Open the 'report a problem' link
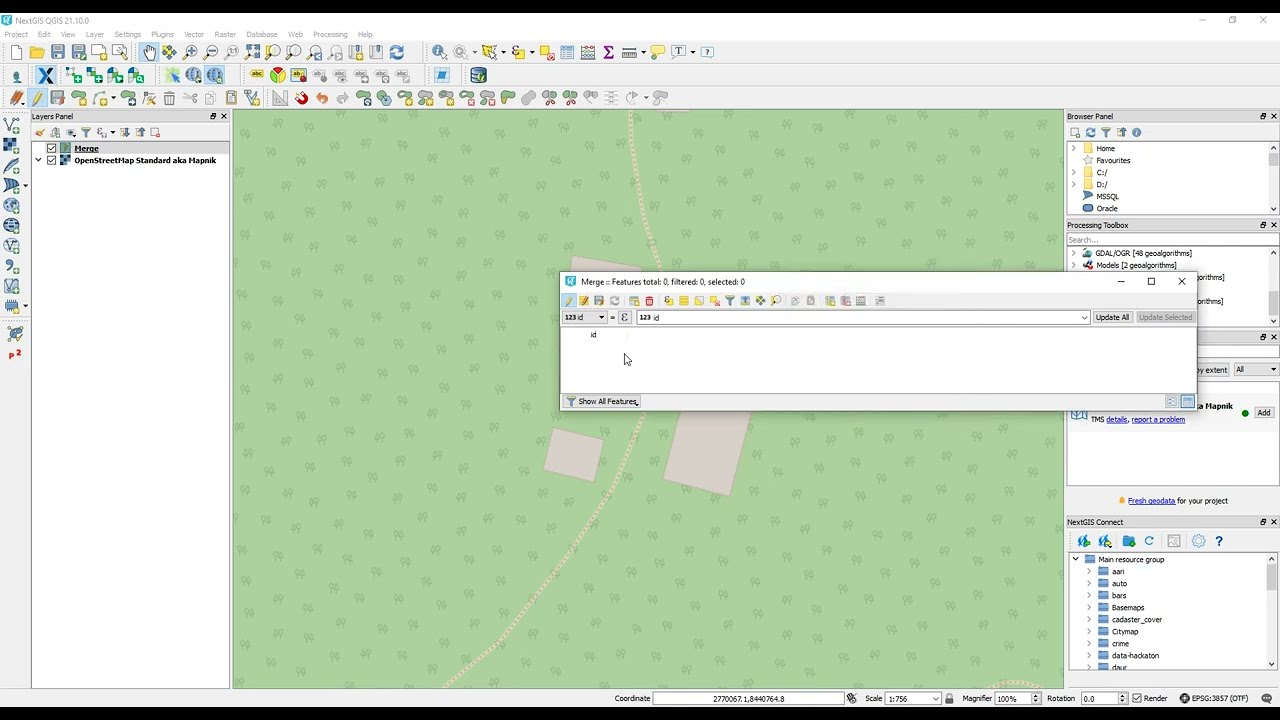Image resolution: width=1280 pixels, height=720 pixels. click(1158, 419)
